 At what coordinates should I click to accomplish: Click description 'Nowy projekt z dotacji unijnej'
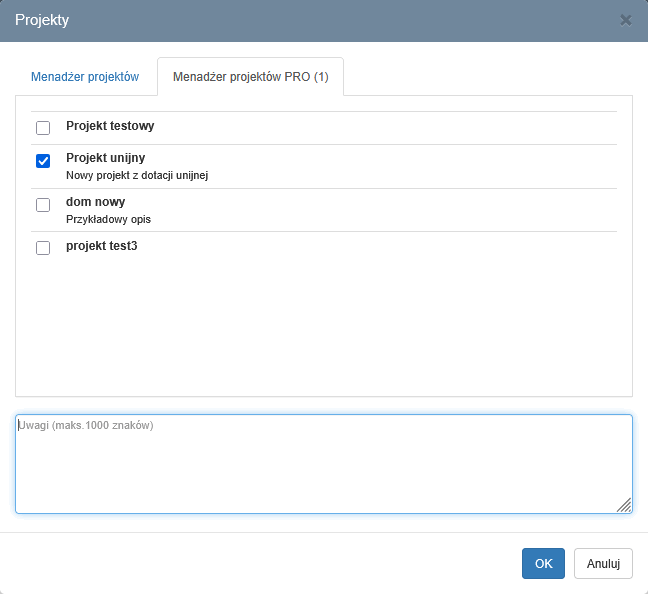click(x=137, y=175)
